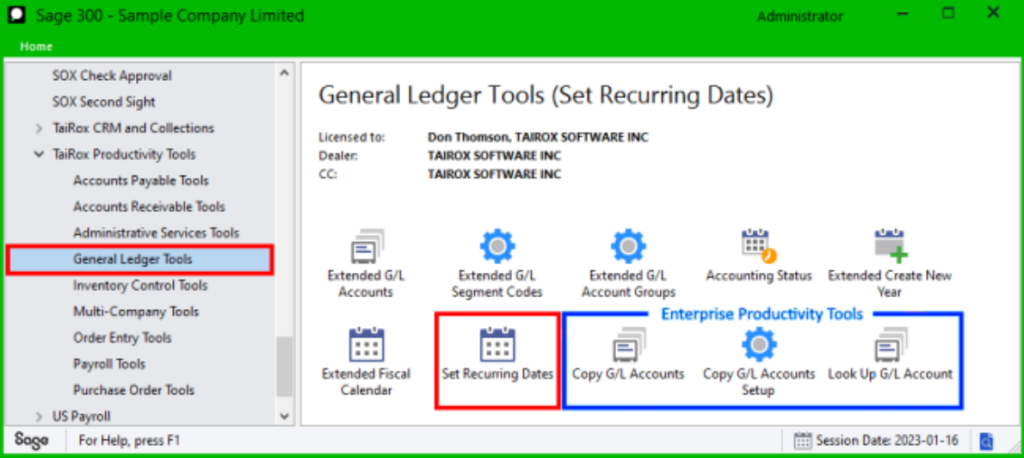Launch Extended Create New Year icon
1024x458 pixels.
(x=891, y=246)
